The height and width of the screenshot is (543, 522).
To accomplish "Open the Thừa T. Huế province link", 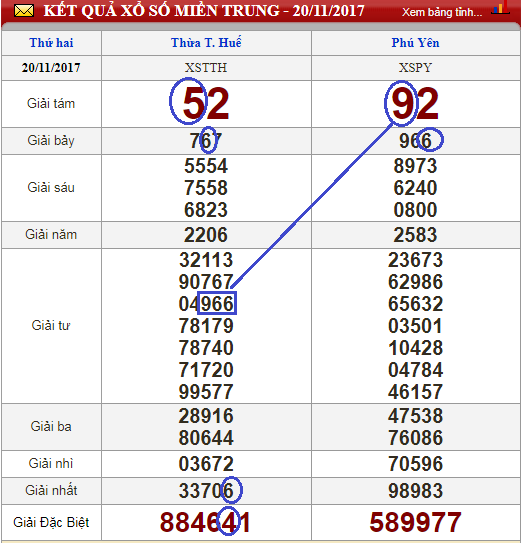I will point(206,43).
